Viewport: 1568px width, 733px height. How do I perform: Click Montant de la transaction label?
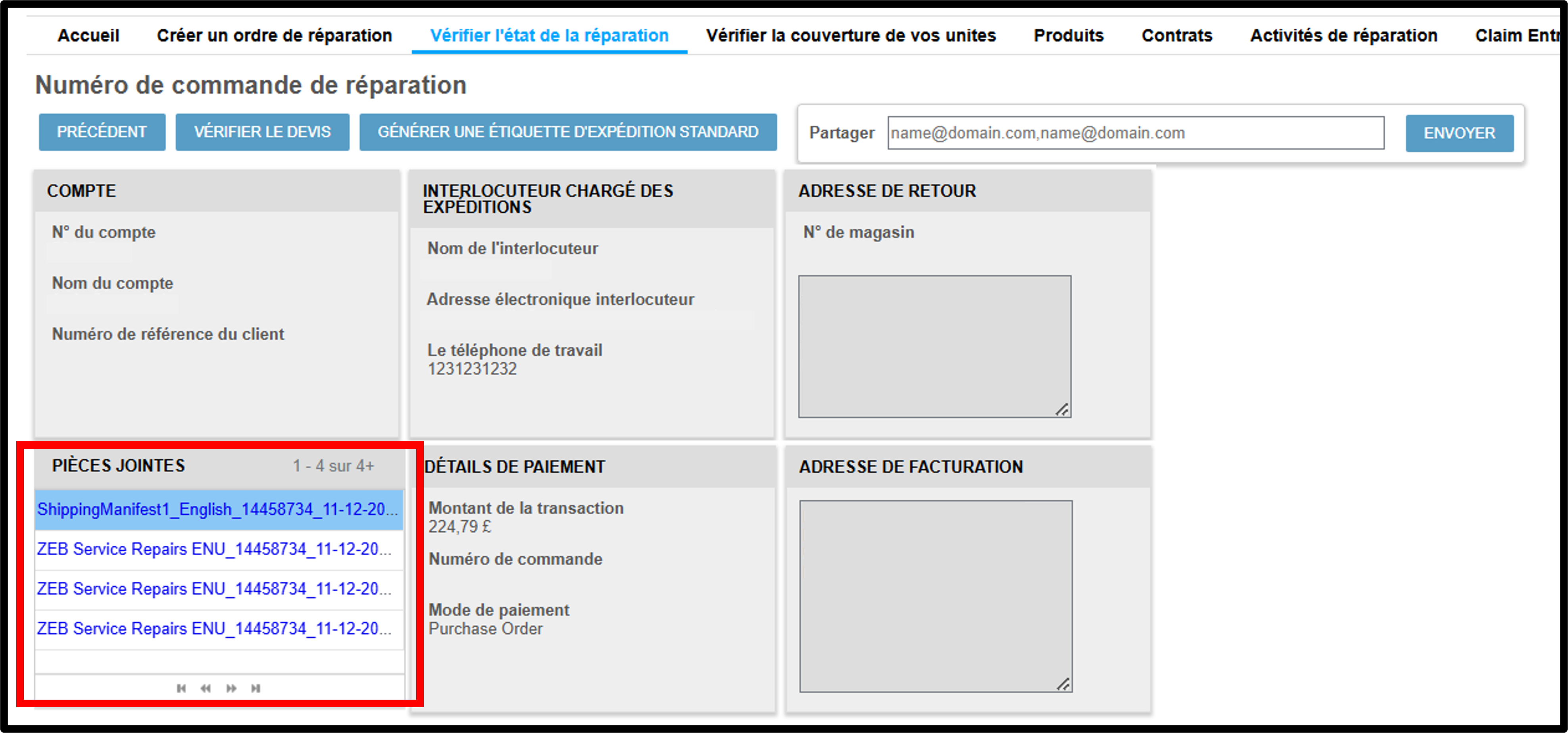[526, 508]
